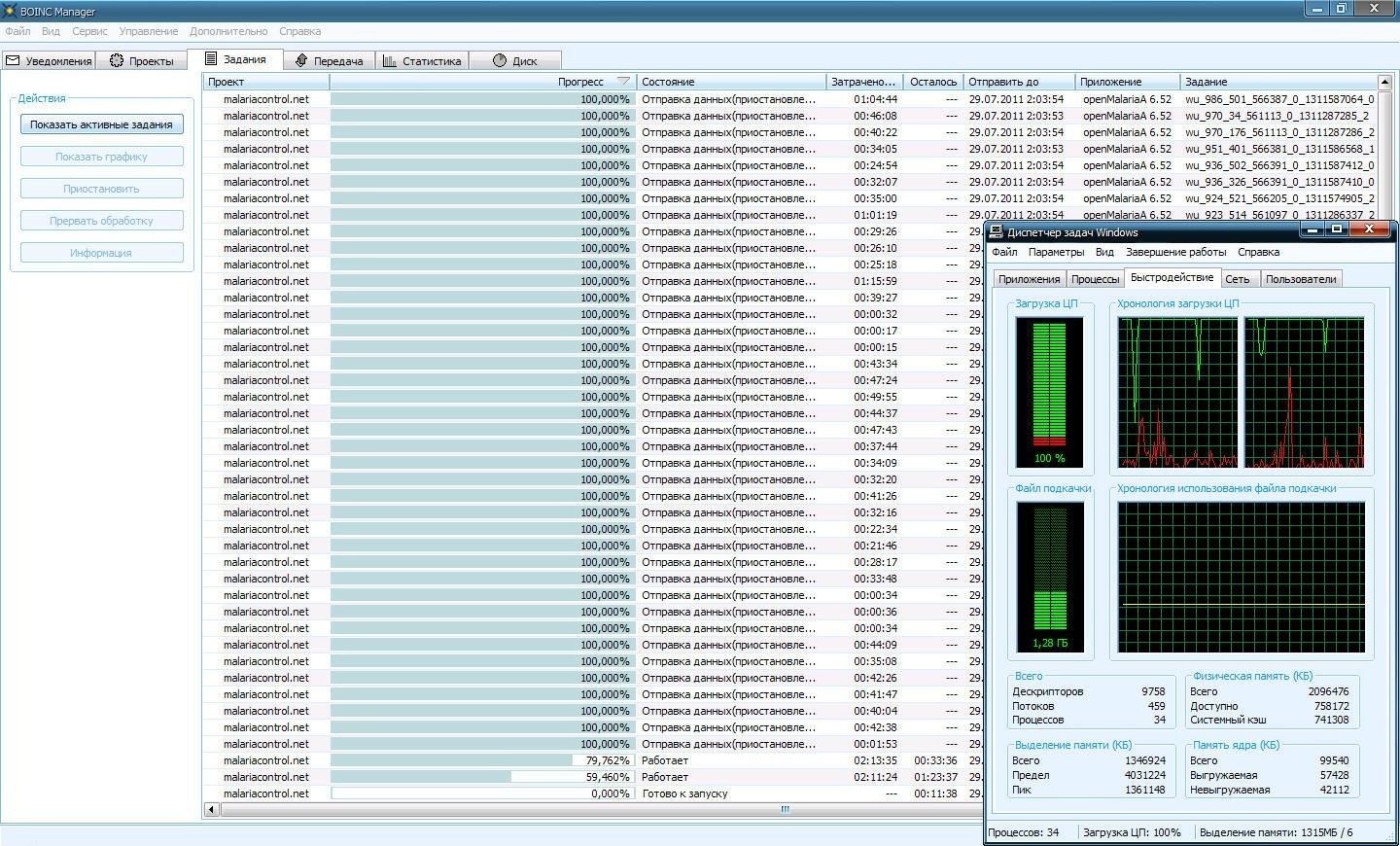
Task: Click the CPU usage history graph
Action: tap(1242, 392)
